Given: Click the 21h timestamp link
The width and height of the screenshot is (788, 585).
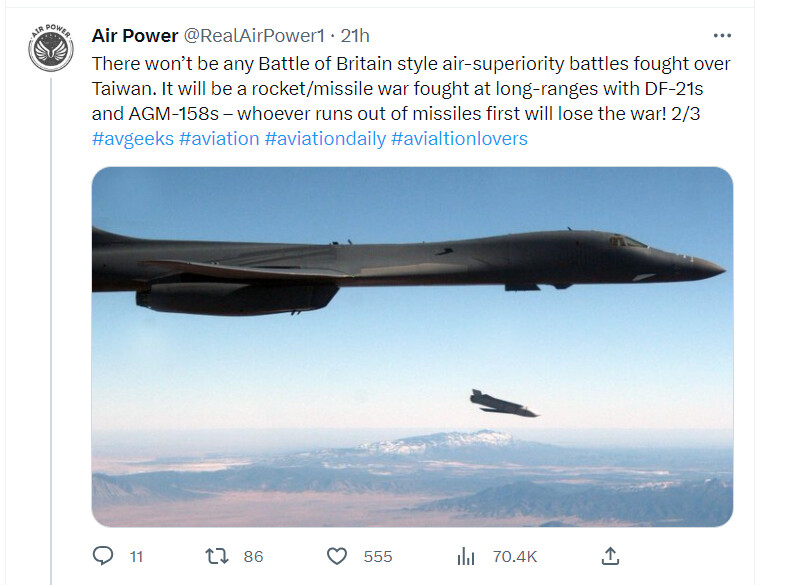Looking at the screenshot, I should [x=356, y=36].
